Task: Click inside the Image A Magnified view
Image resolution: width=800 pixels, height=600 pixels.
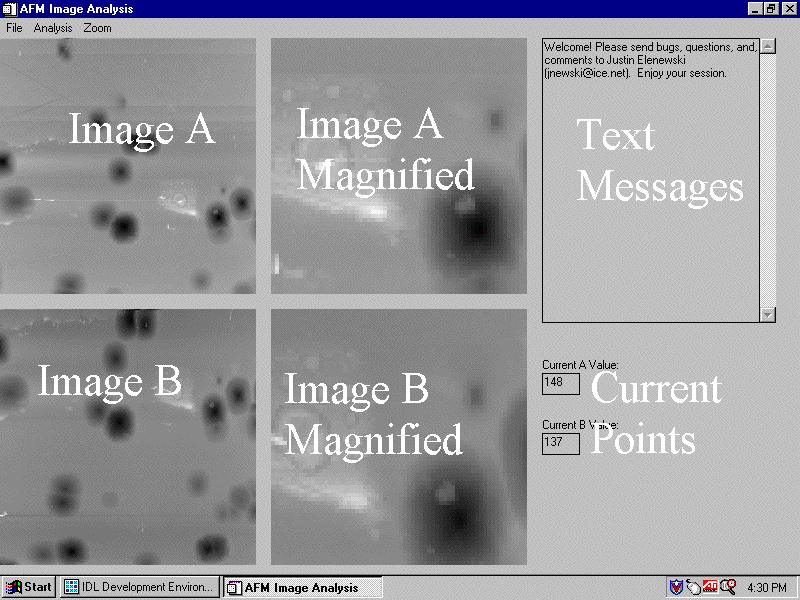Action: [398, 165]
